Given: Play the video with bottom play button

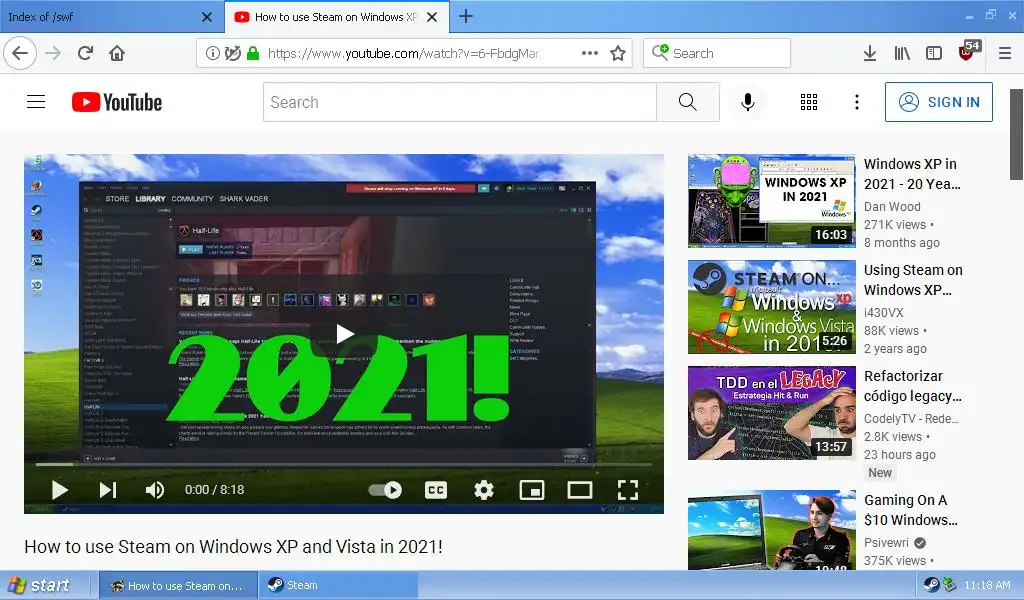Looking at the screenshot, I should 59,490.
